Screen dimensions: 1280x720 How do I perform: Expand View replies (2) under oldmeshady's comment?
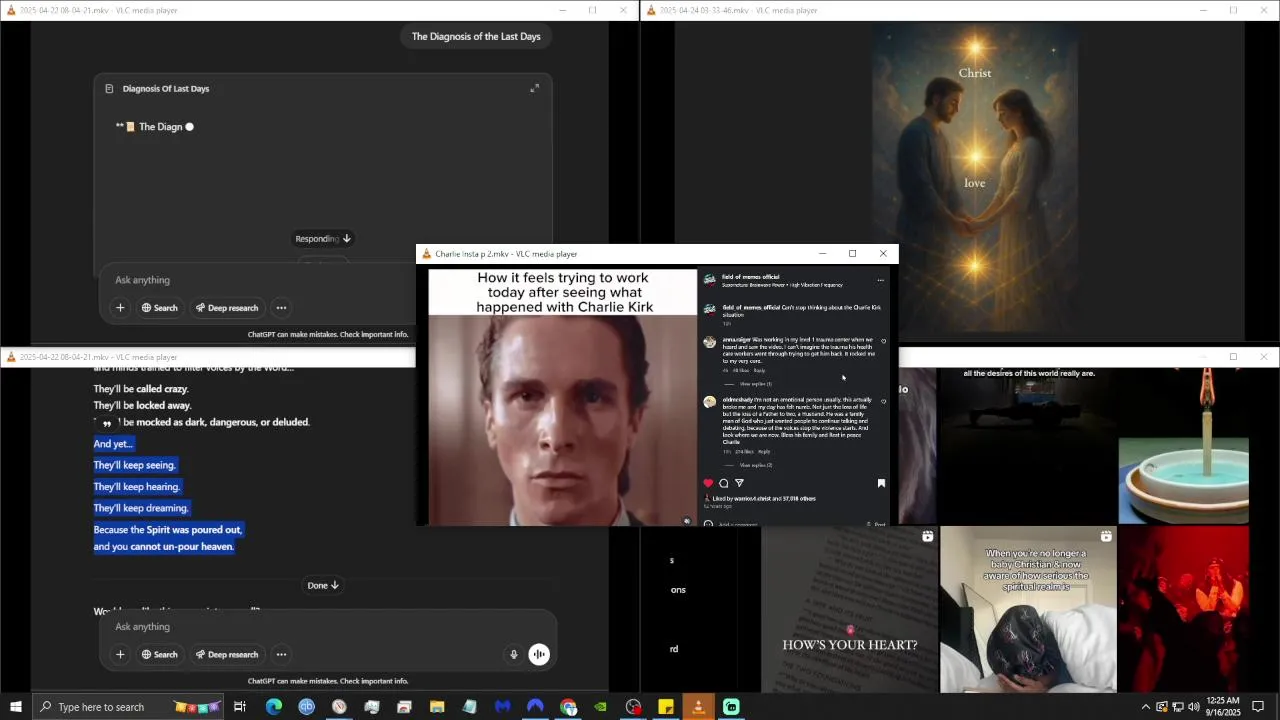coord(755,465)
